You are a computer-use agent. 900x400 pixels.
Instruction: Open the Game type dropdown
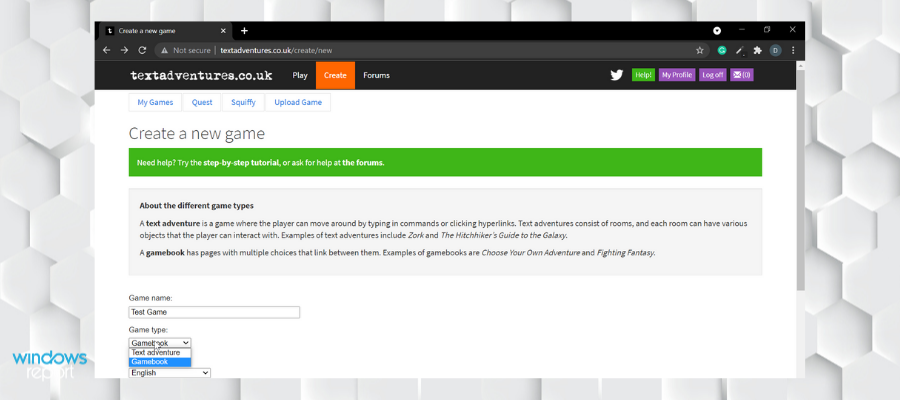[x=160, y=343]
